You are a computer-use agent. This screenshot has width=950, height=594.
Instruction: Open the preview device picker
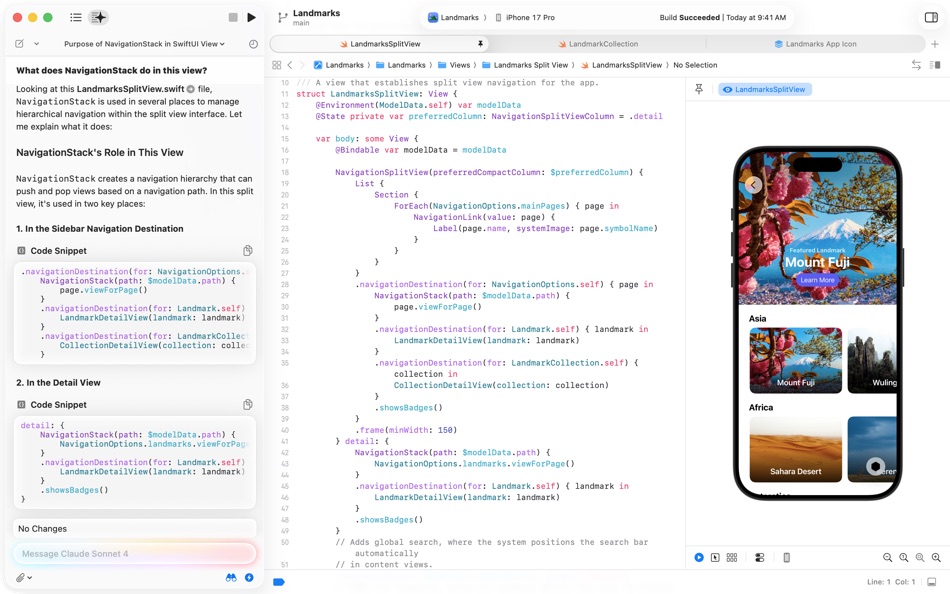[786, 558]
